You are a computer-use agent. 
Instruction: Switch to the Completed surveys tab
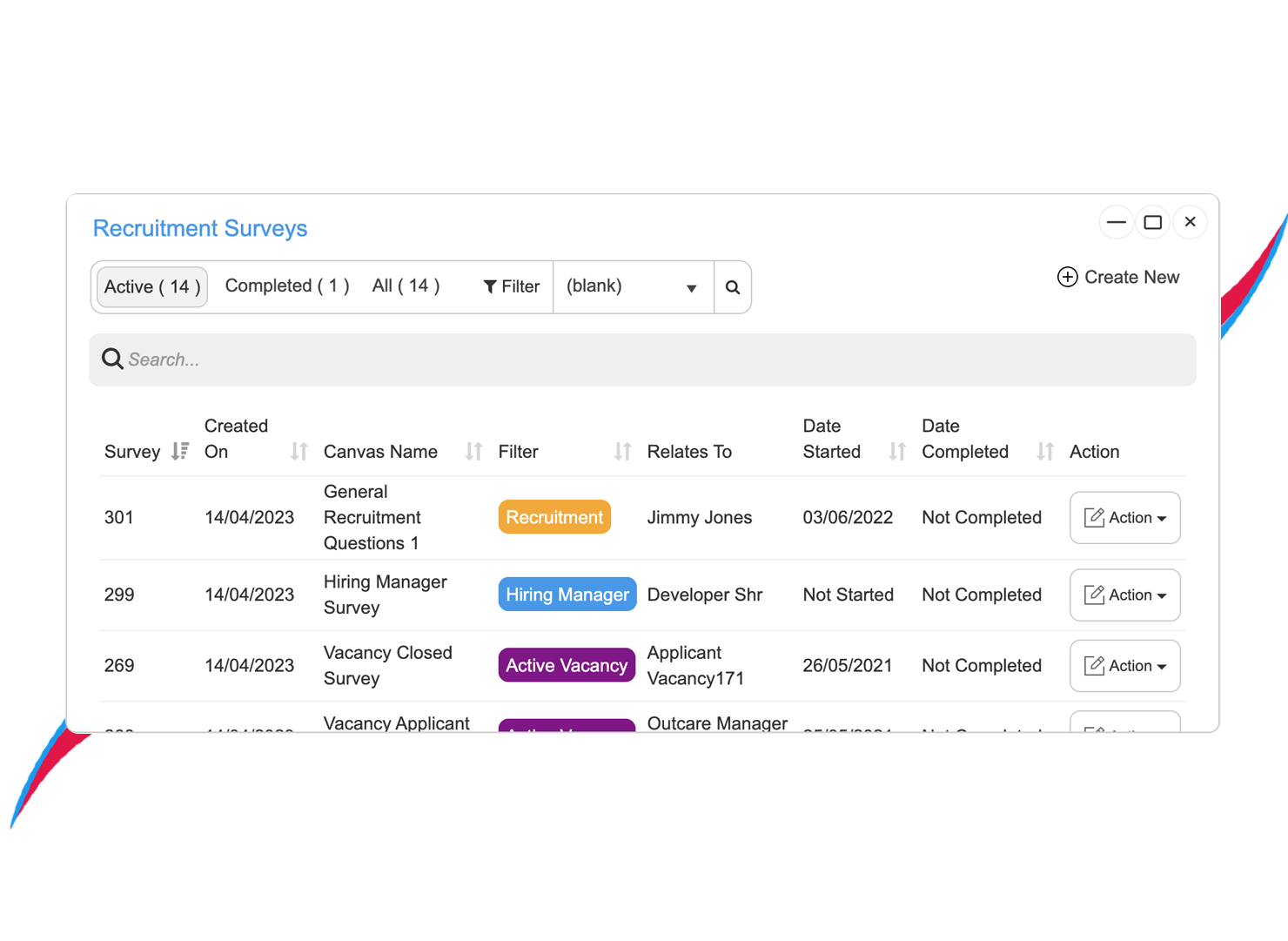(286, 286)
